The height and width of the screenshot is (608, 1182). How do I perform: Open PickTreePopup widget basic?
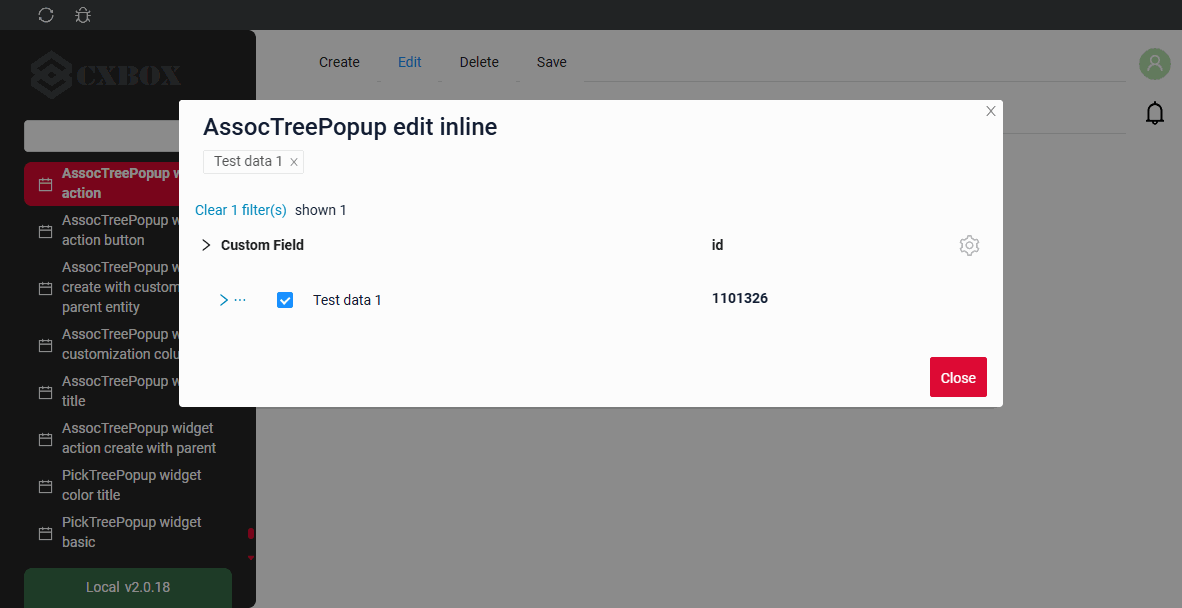pos(128,533)
